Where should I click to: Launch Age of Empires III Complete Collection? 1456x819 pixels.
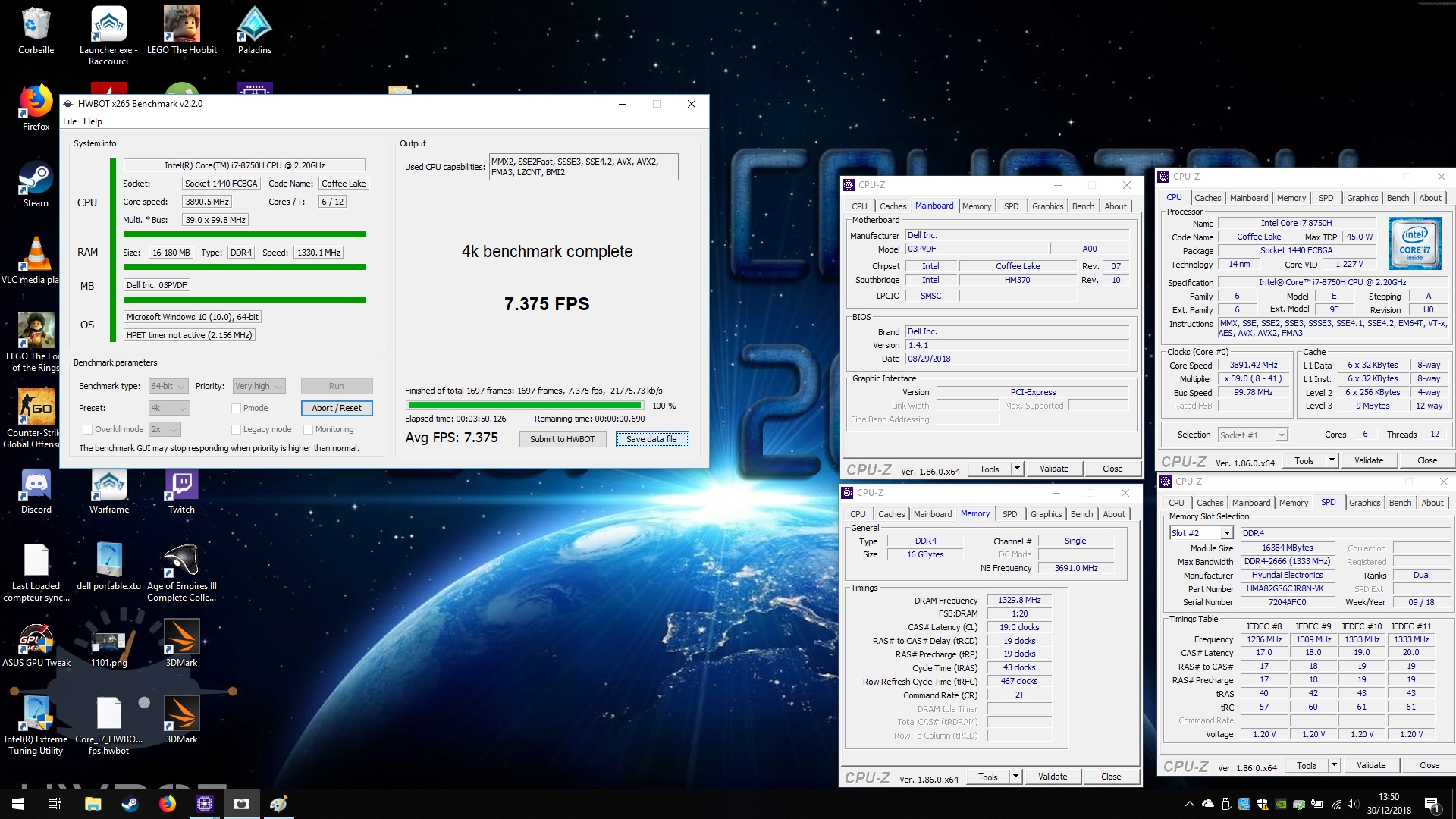point(182,573)
